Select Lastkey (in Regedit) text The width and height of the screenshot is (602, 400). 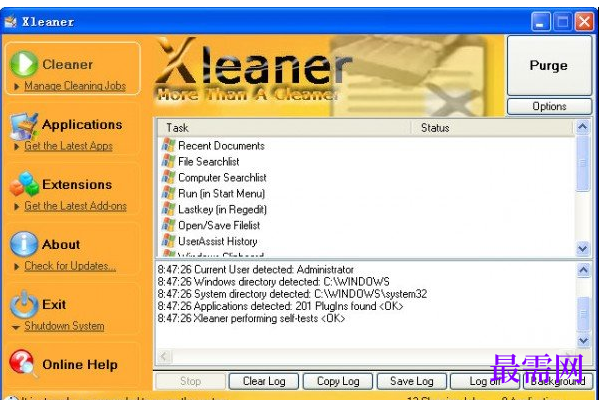point(222,210)
